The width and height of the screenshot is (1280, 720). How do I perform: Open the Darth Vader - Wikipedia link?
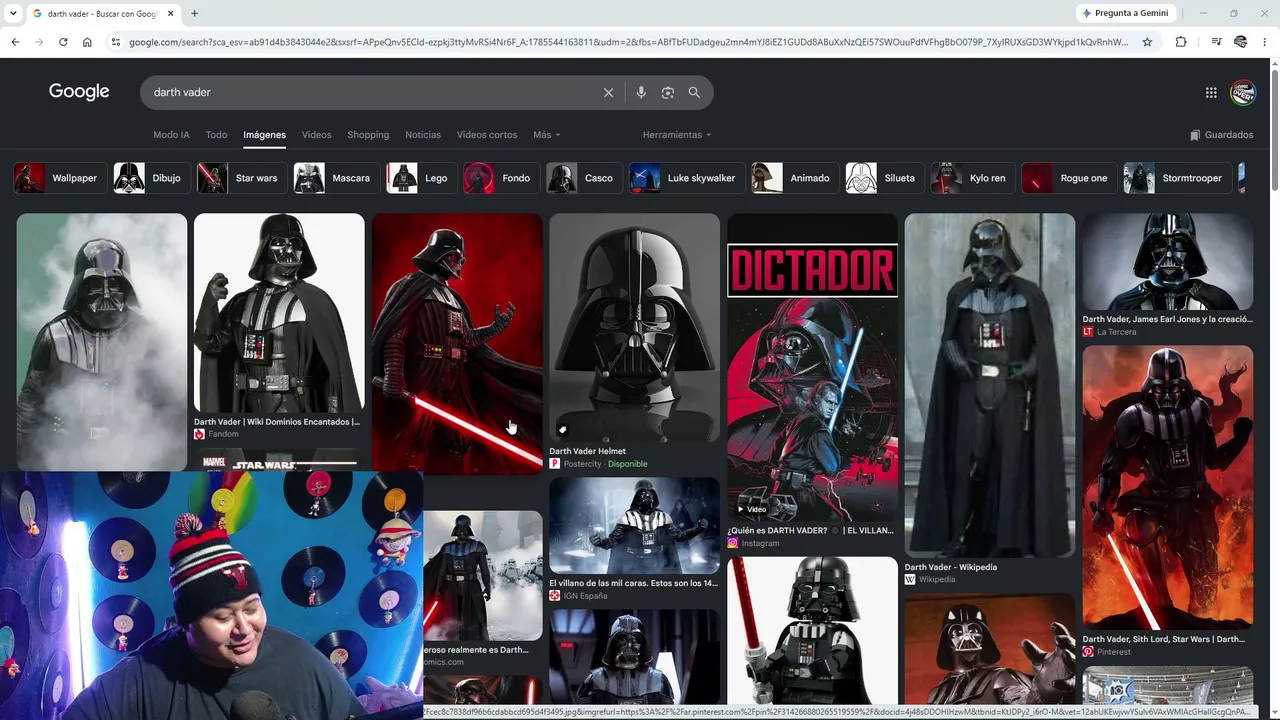coord(950,567)
